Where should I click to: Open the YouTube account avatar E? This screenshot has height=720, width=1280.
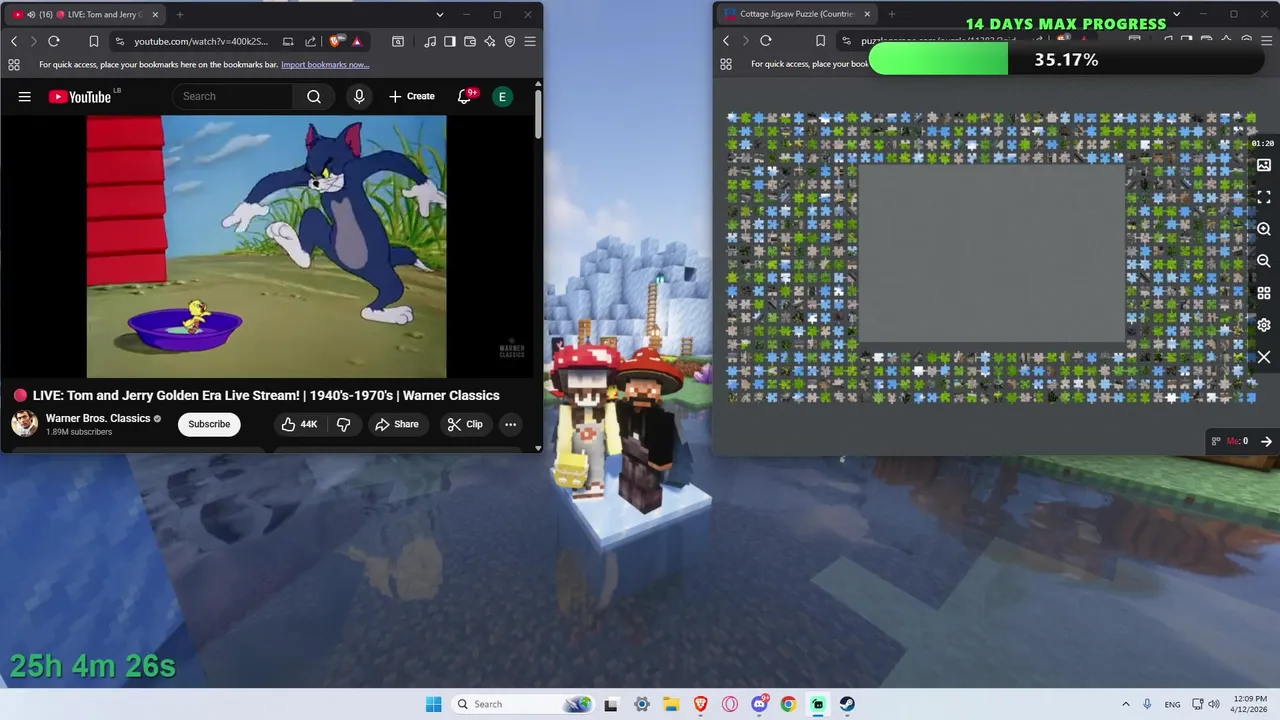pos(502,96)
